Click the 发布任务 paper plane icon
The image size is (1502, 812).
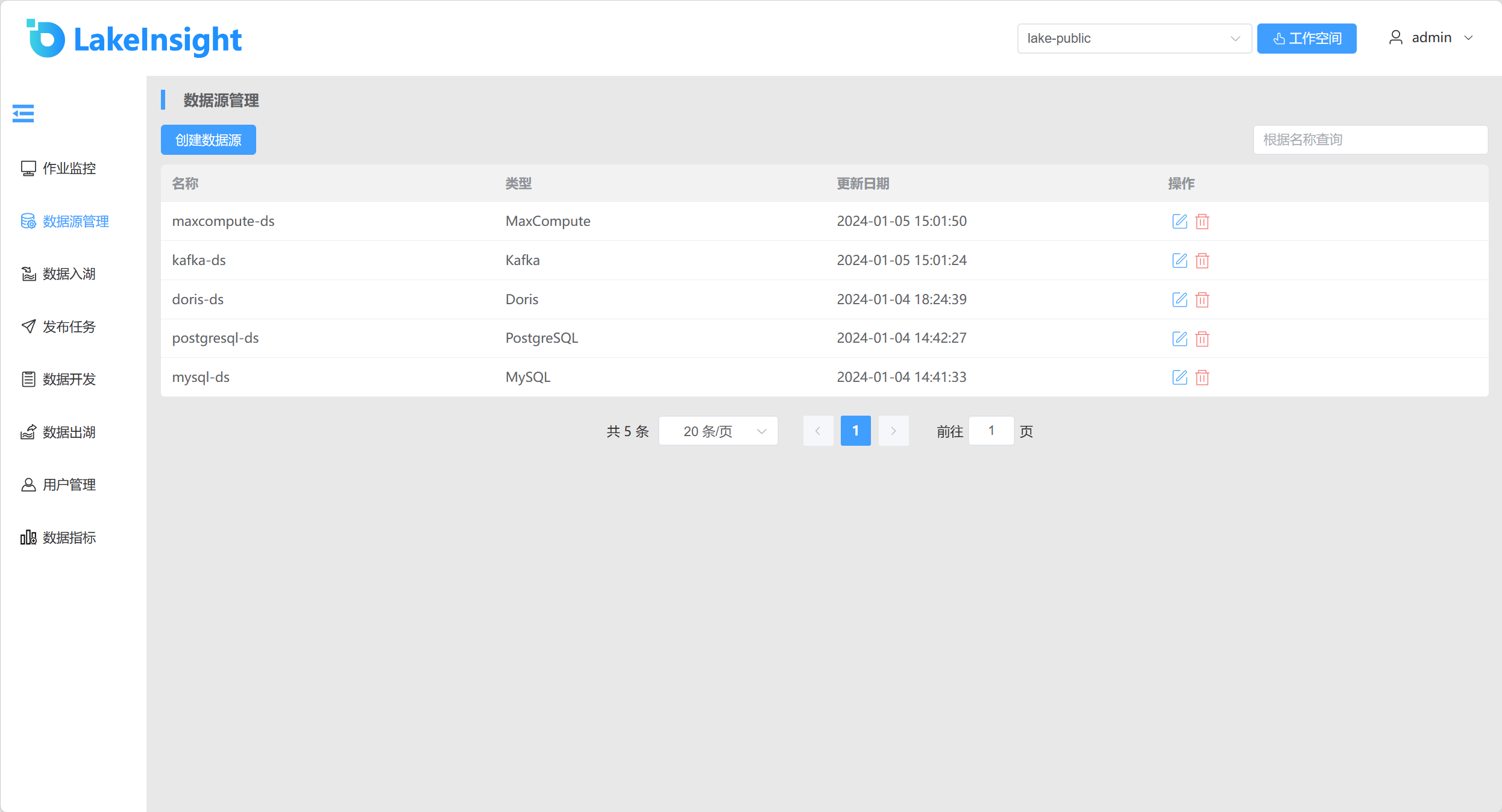tap(28, 326)
